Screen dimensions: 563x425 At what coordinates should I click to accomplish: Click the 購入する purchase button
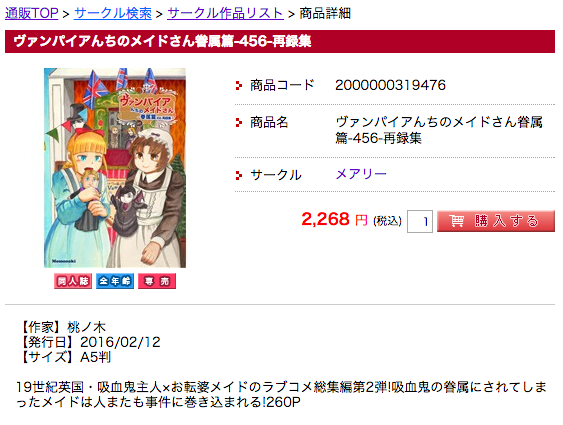click(x=496, y=221)
